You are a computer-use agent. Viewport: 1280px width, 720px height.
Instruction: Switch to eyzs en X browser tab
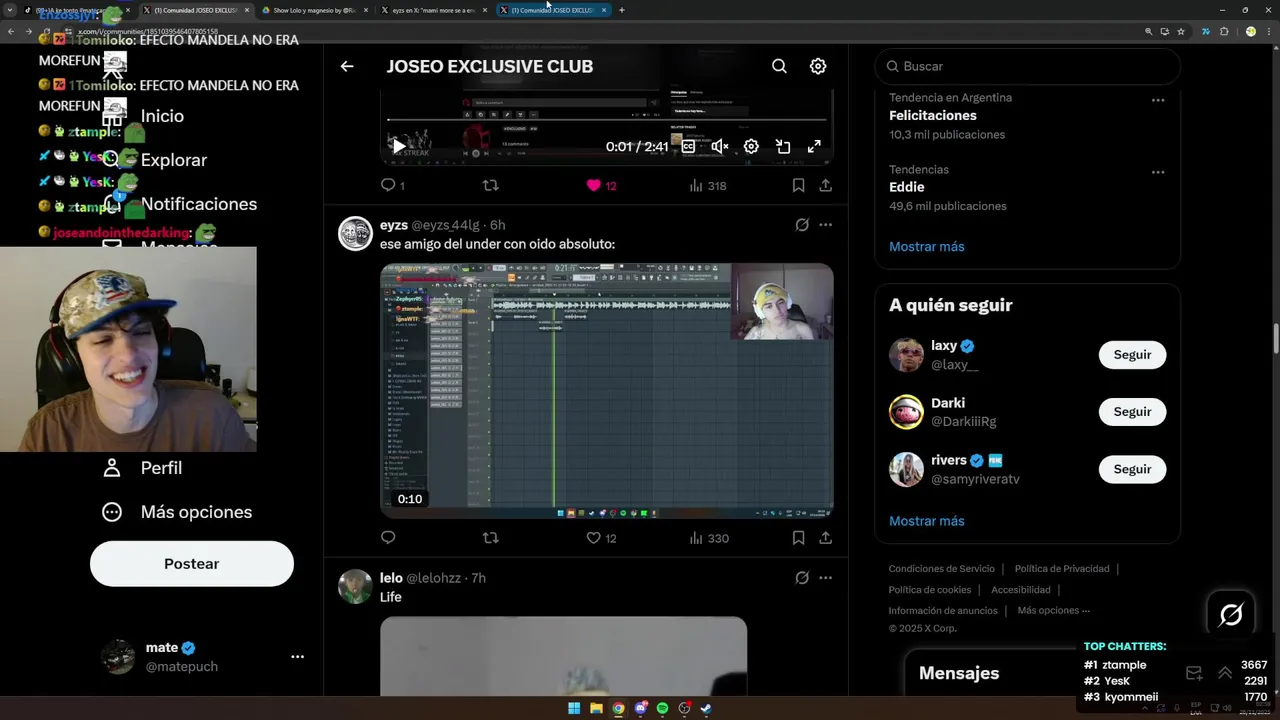[433, 10]
